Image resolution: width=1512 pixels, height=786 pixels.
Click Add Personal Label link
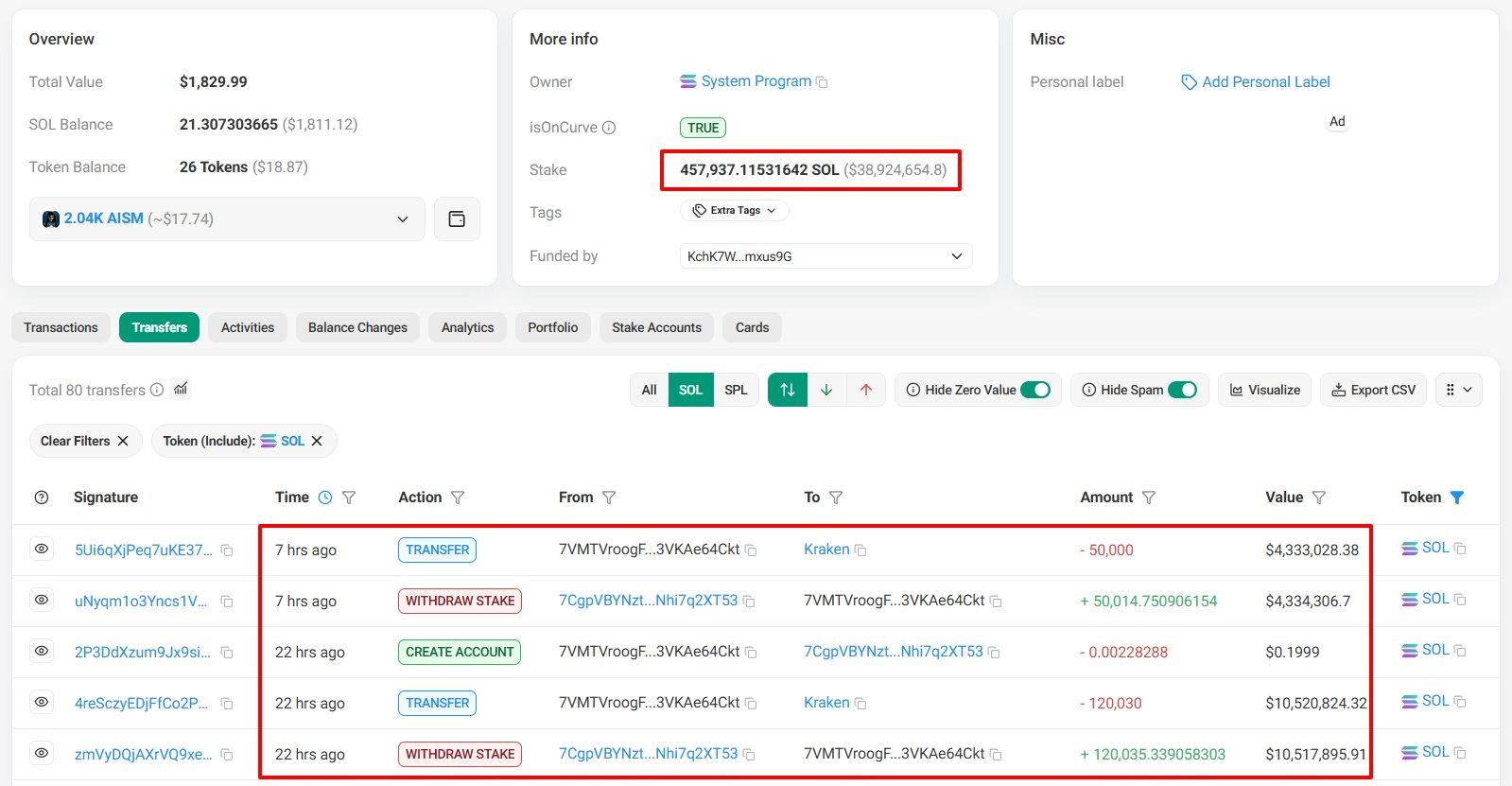pos(1256,82)
